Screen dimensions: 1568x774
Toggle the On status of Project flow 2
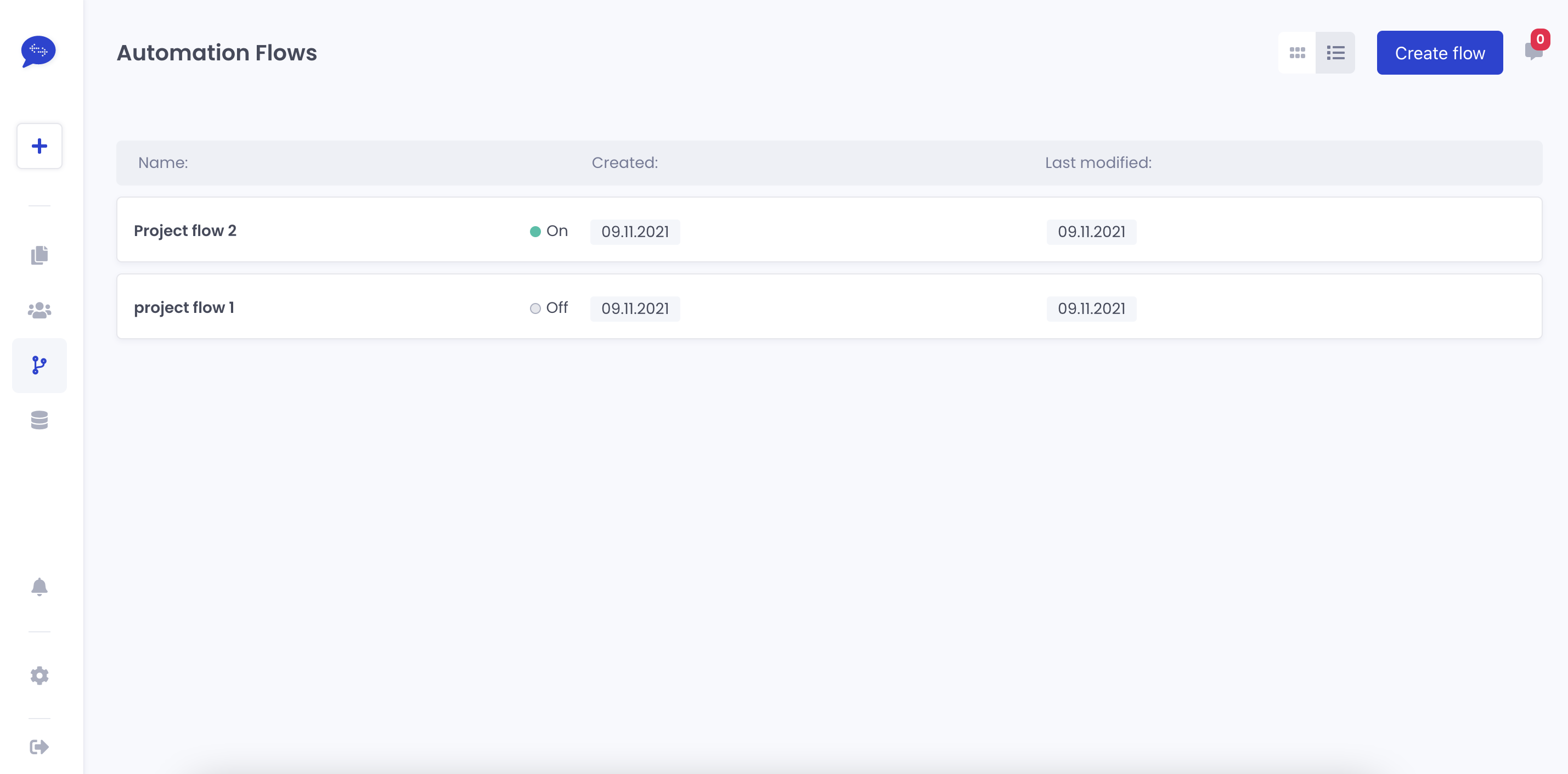pos(549,231)
